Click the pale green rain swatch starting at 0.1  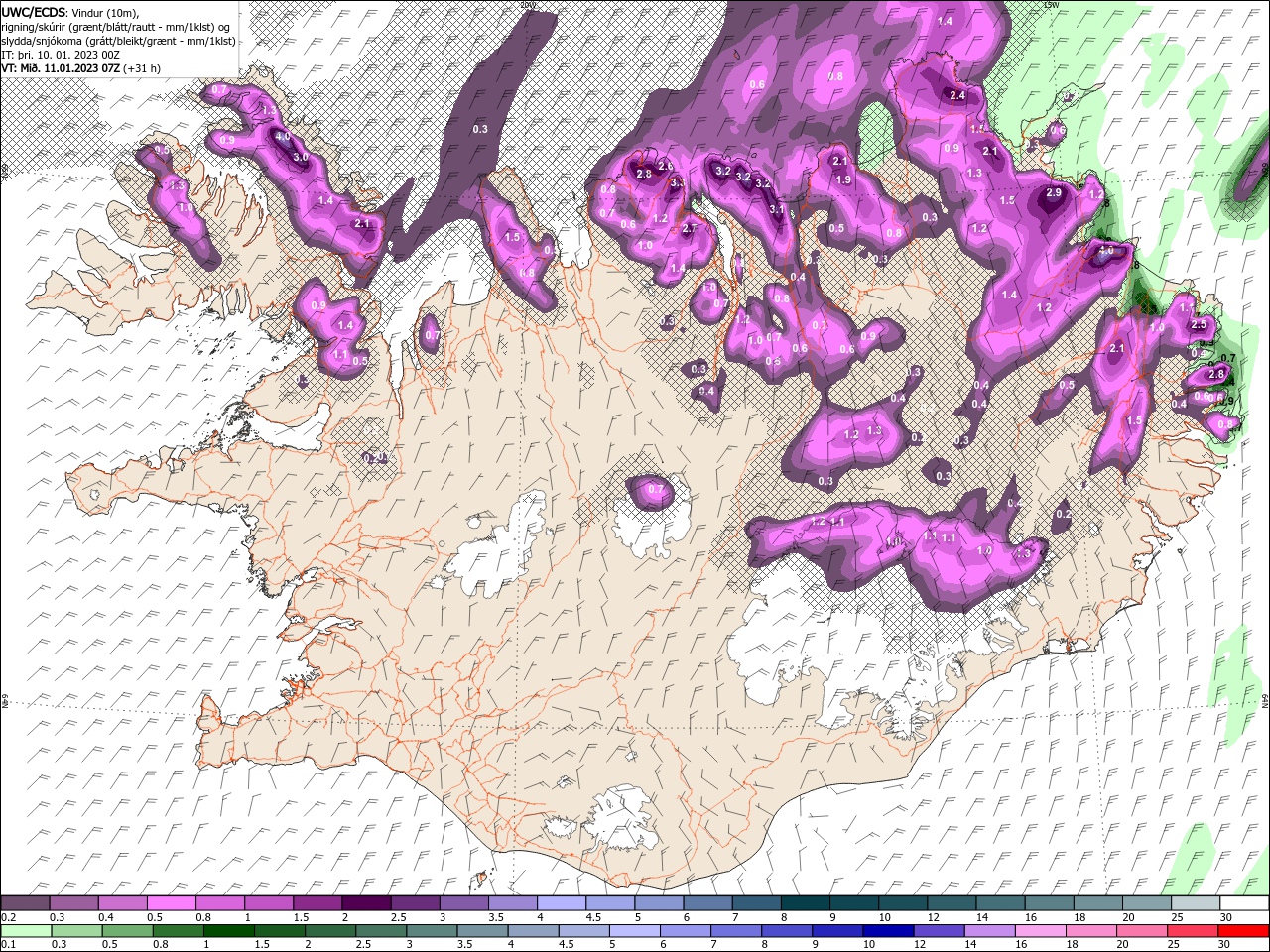coord(26,931)
